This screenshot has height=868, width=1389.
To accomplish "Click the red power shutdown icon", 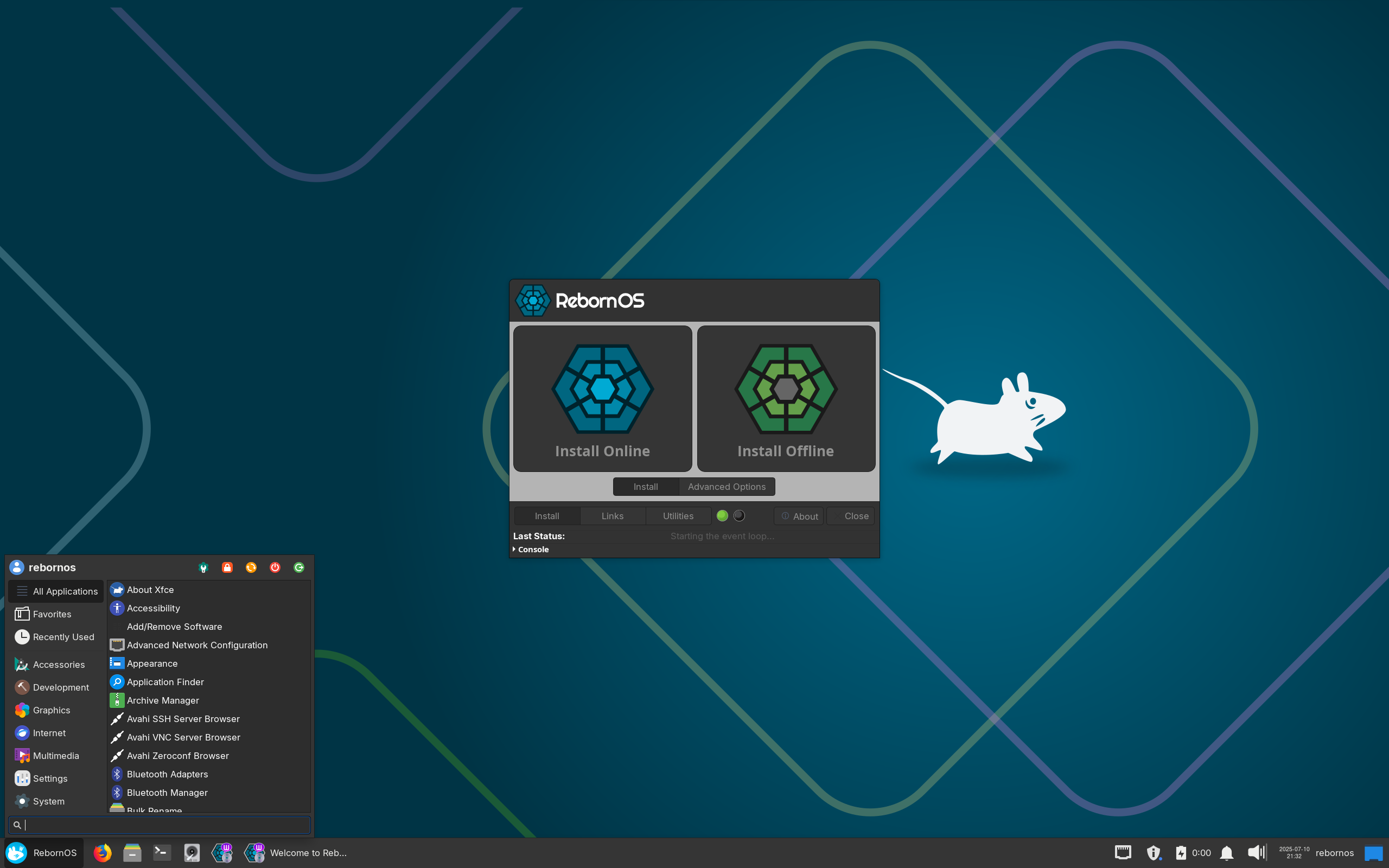I will 275,567.
